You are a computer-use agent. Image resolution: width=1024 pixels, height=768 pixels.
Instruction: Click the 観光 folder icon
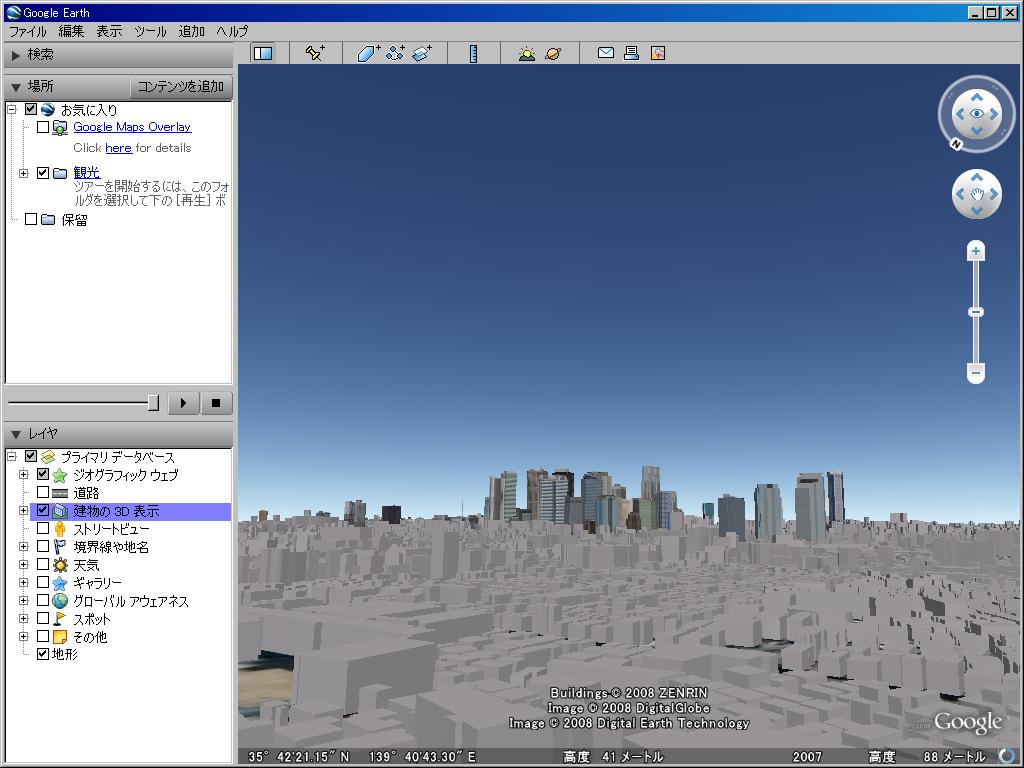[x=60, y=173]
